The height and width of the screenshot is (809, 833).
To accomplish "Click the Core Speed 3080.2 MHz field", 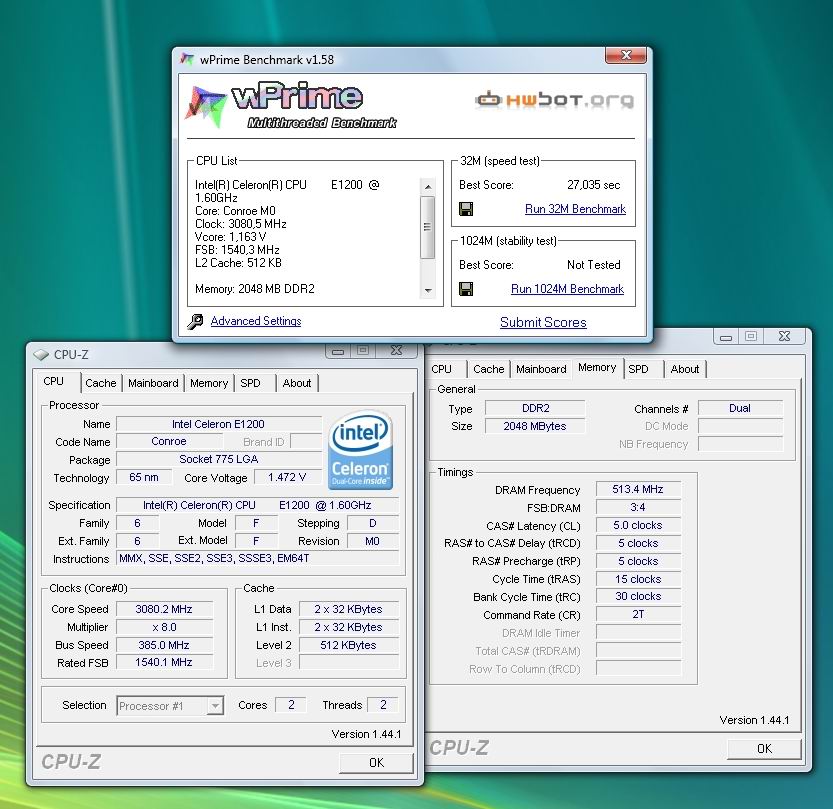I will point(164,609).
